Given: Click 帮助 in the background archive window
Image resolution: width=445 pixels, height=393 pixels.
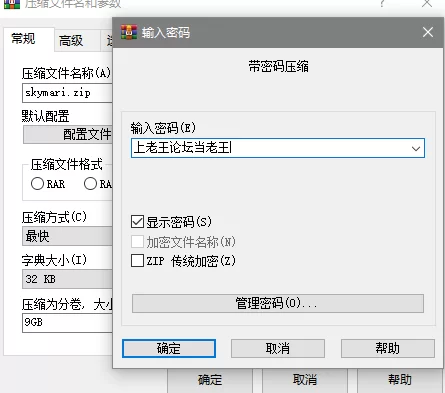Looking at the screenshot, I should click(x=400, y=380).
